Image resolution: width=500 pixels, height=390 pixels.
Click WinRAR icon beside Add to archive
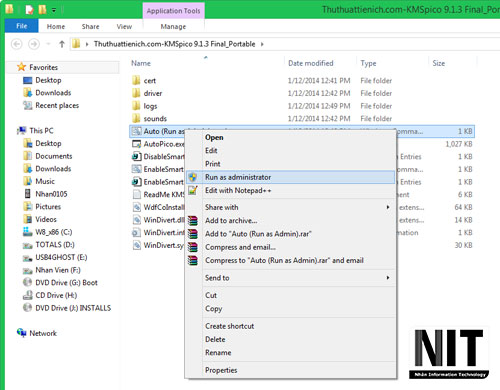coord(193,220)
